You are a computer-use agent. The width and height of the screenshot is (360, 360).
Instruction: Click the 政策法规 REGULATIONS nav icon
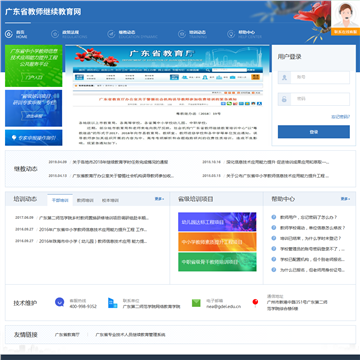[55, 34]
